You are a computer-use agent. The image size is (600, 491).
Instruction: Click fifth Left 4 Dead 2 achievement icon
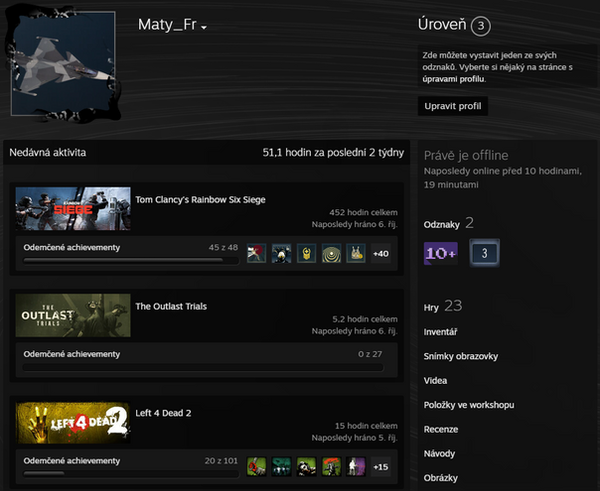click(356, 467)
